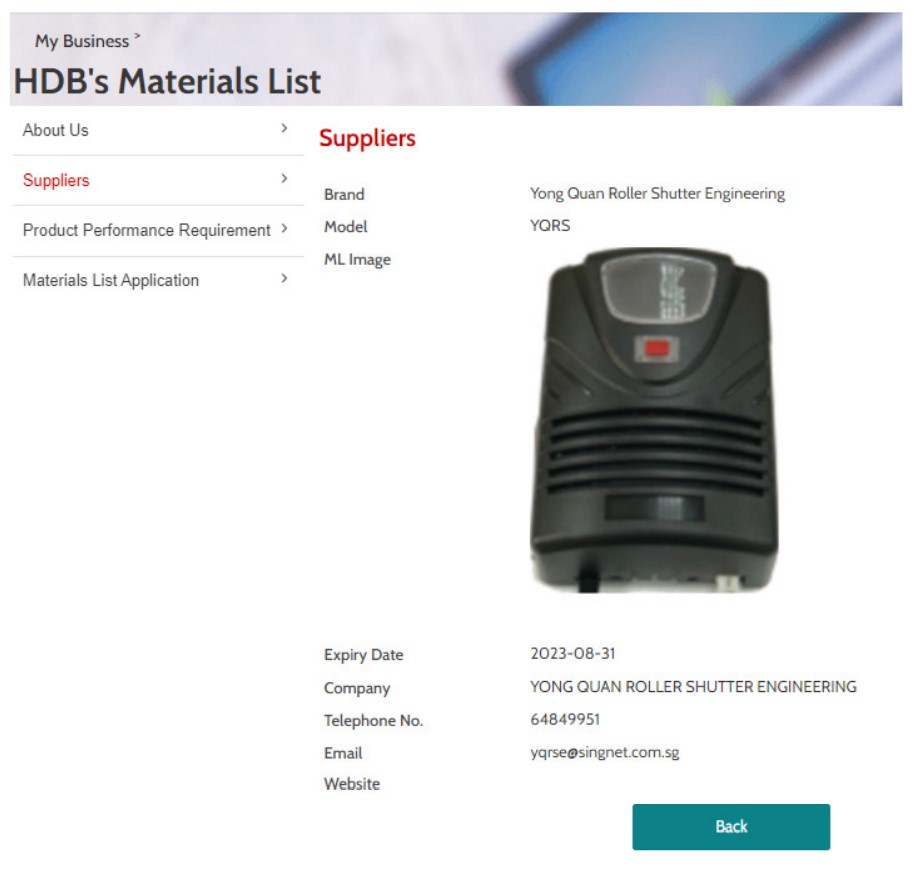Click the expiry date 2023-08-31
This screenshot has height=870, width=914.
572,654
